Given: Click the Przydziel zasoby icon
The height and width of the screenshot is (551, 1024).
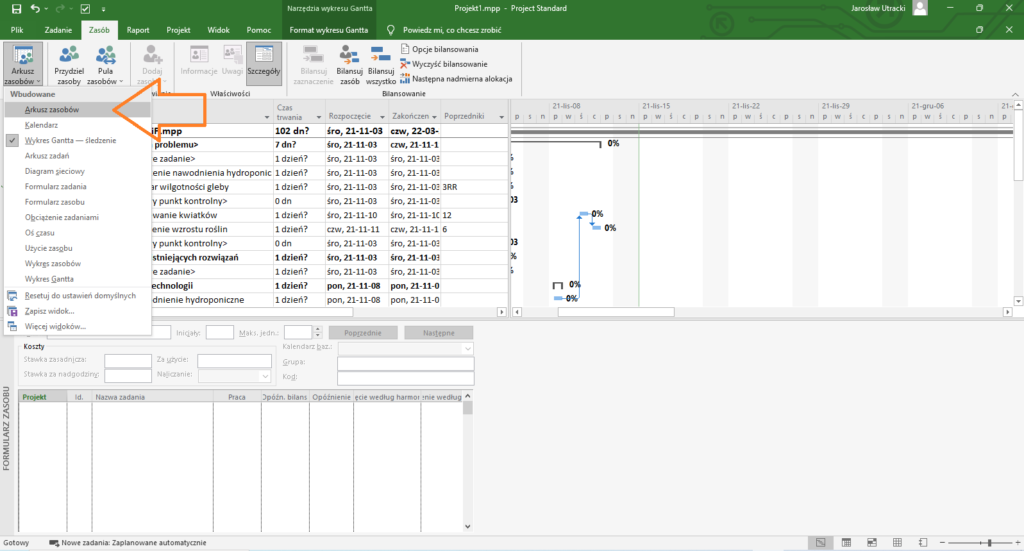Looking at the screenshot, I should pos(69,64).
